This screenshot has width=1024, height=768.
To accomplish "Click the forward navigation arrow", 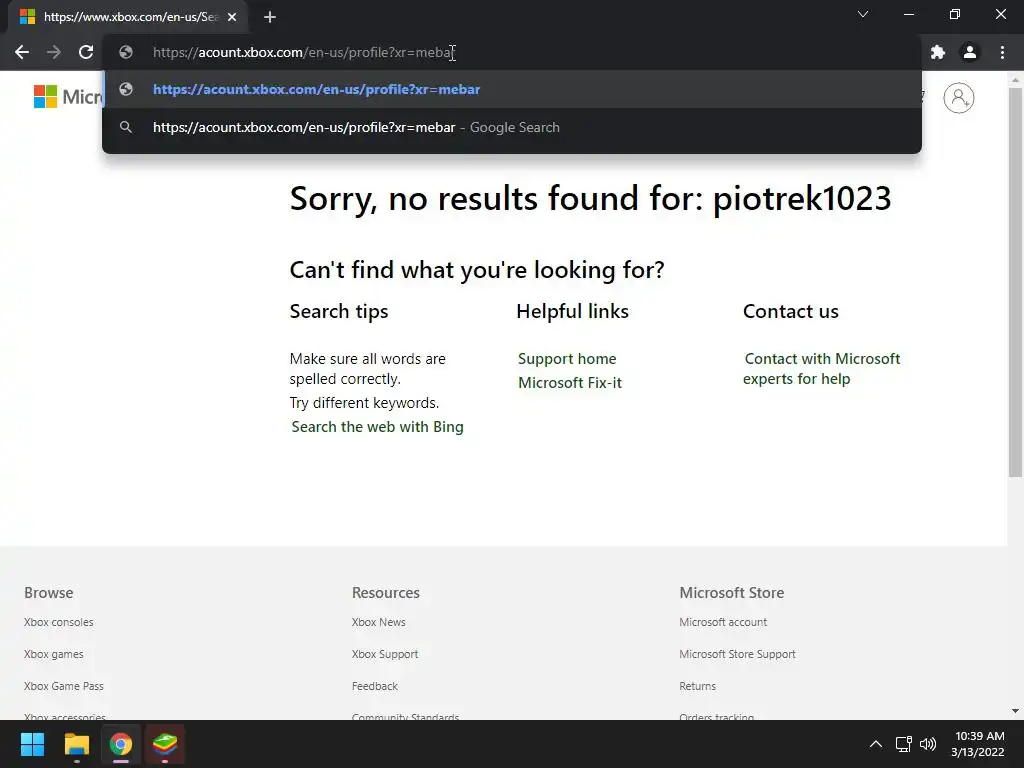I will pyautogui.click(x=54, y=52).
